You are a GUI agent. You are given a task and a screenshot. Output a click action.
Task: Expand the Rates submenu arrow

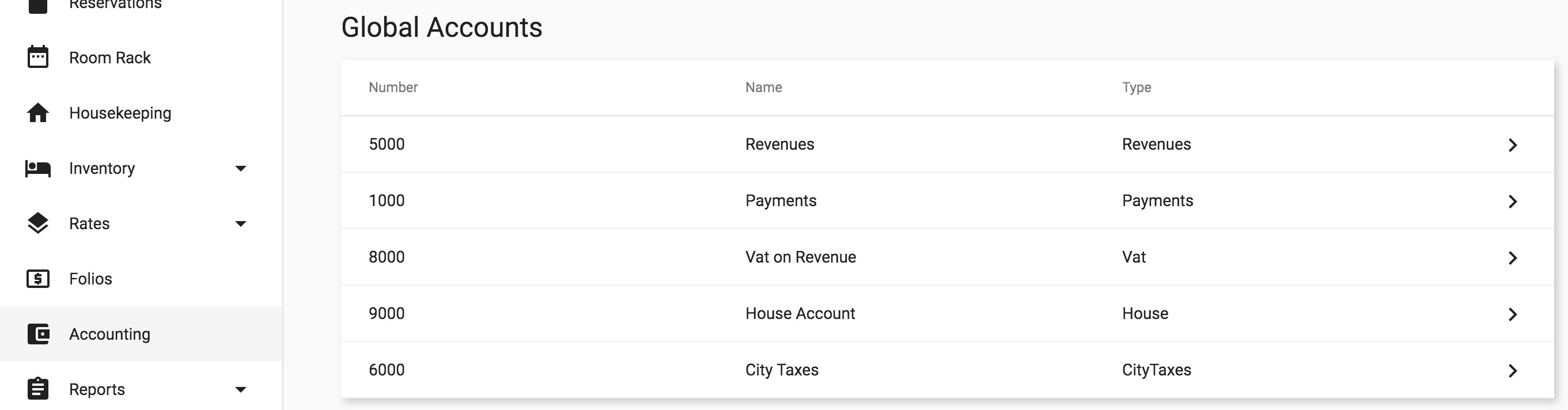(241, 224)
